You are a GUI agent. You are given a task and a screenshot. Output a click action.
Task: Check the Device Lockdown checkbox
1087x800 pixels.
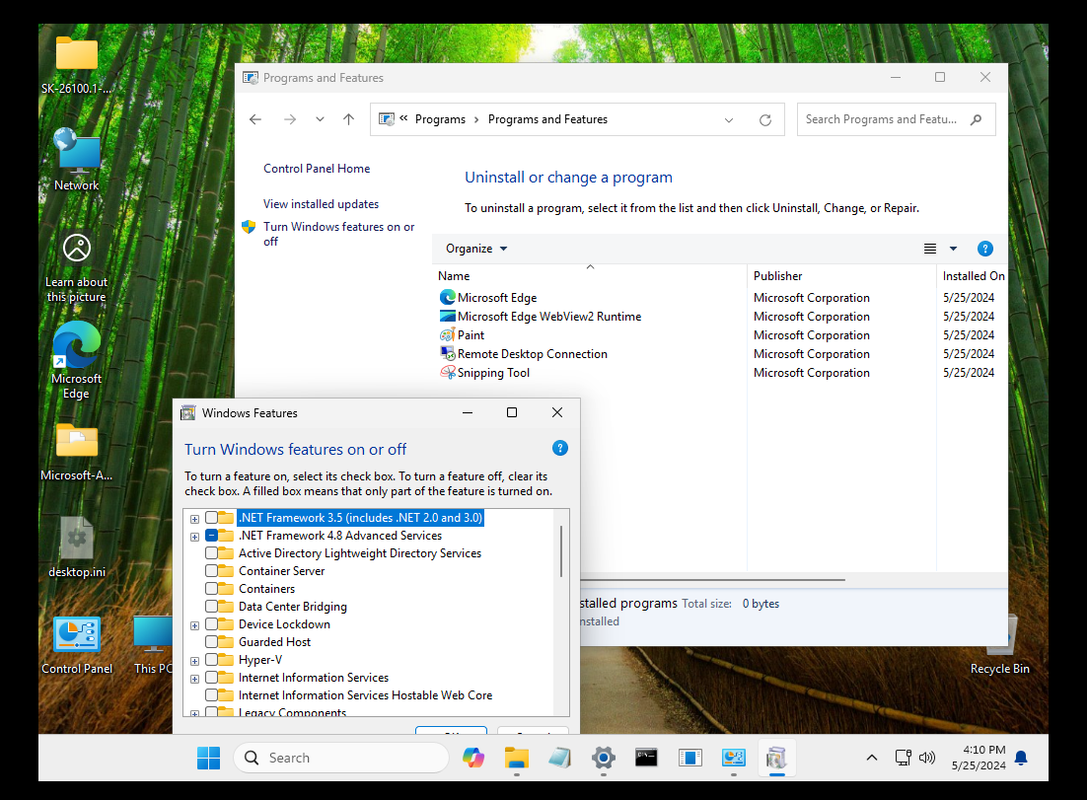click(211, 624)
